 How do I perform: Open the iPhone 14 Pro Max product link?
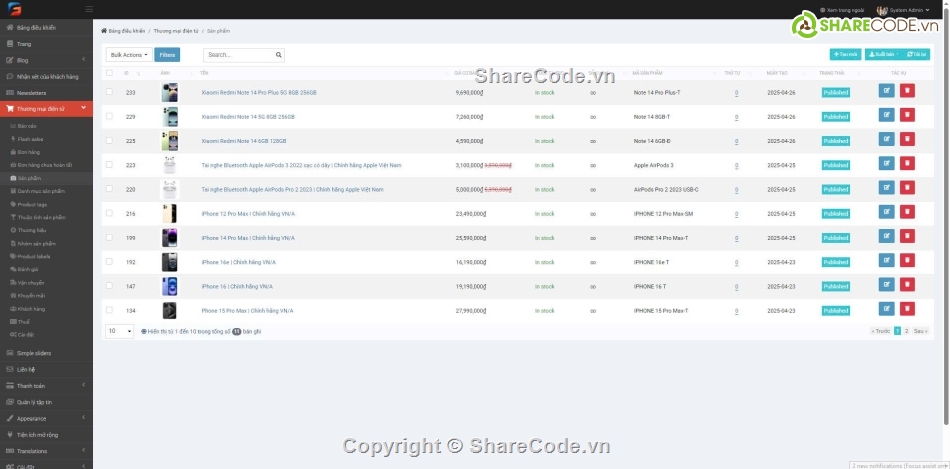click(x=248, y=238)
